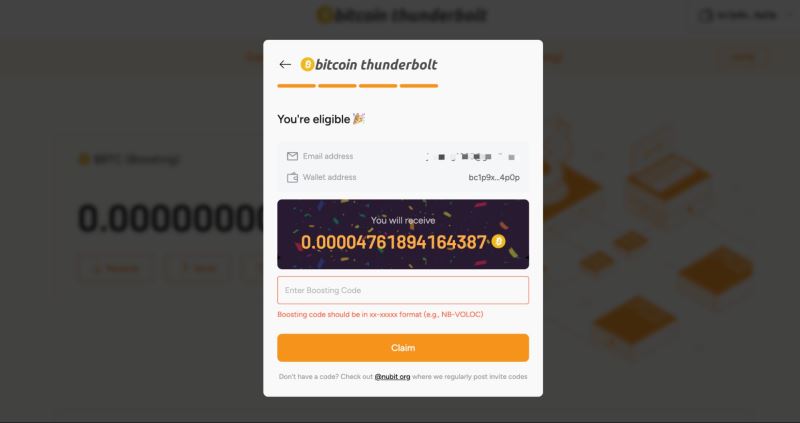This screenshot has height=423, width=800.
Task: Click the gold bitcoin coin next to reward amount
Action: [x=498, y=241]
